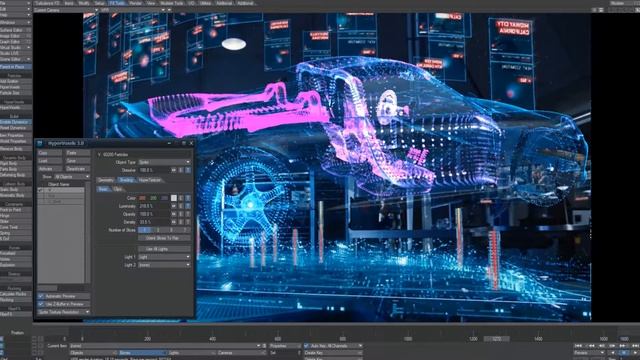This screenshot has width=640, height=360.
Task: Open the Current Item dropdown
Action: (165, 346)
